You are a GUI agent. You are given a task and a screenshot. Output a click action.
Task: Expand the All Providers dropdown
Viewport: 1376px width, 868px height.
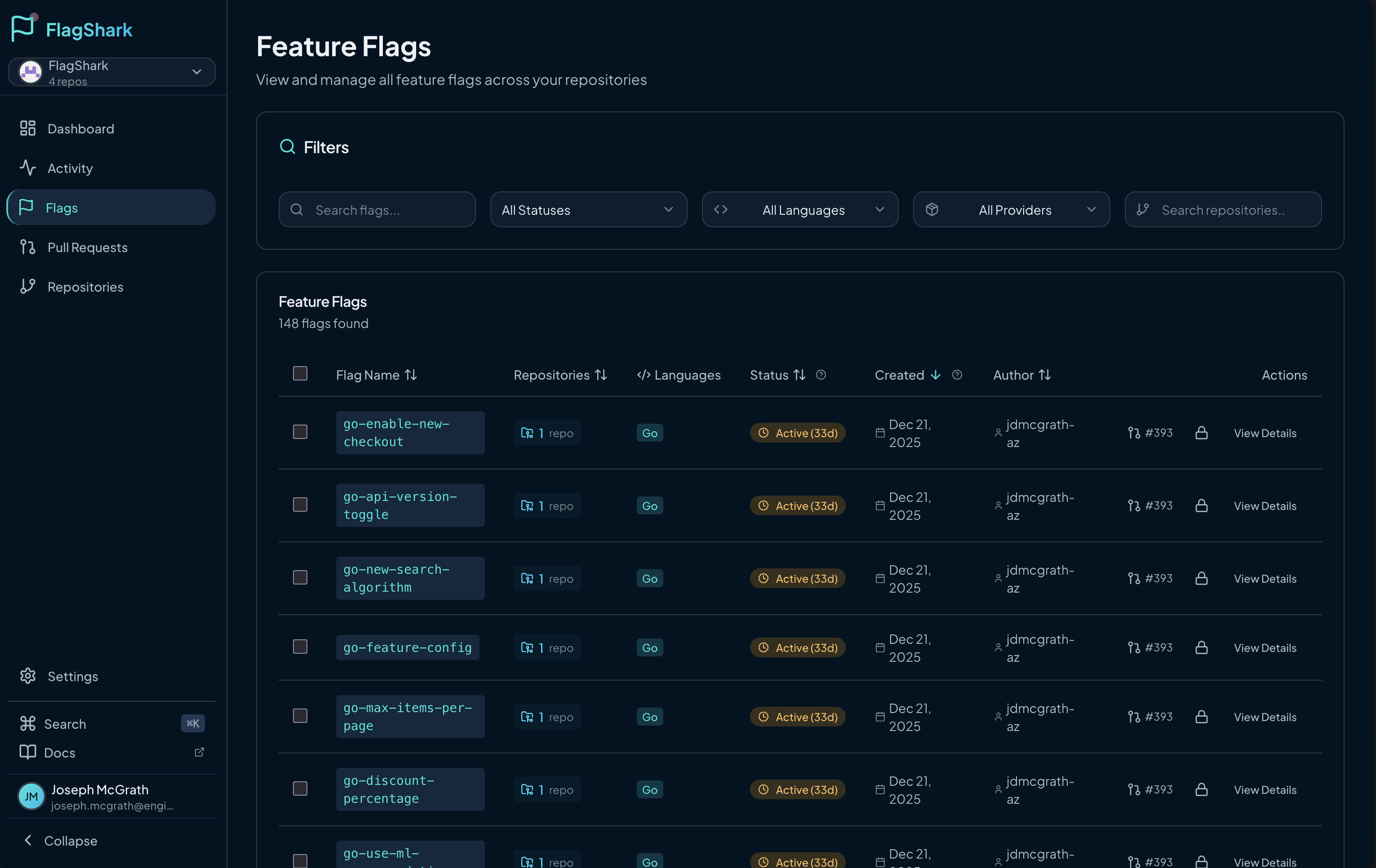coord(1011,210)
